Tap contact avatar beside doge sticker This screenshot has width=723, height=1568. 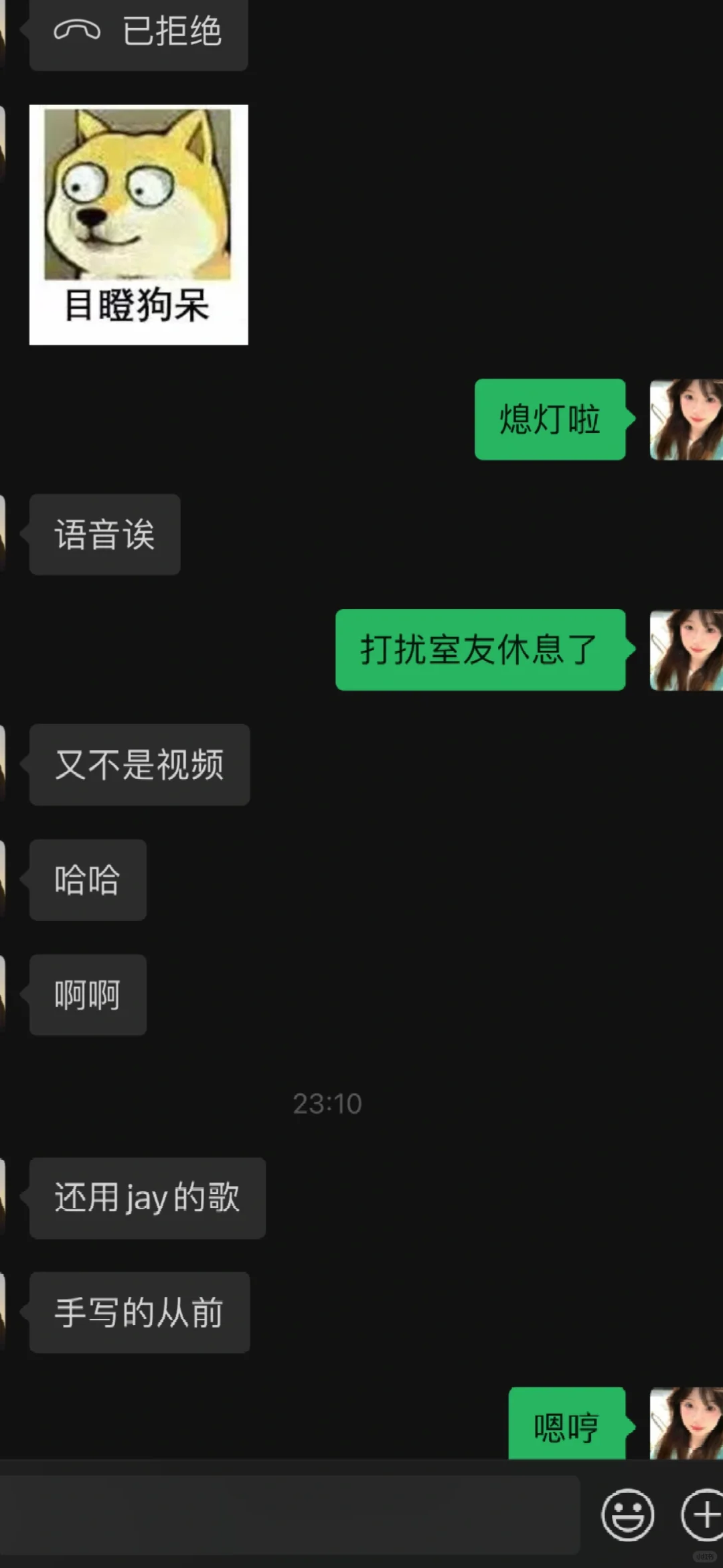pyautogui.click(x=3, y=144)
